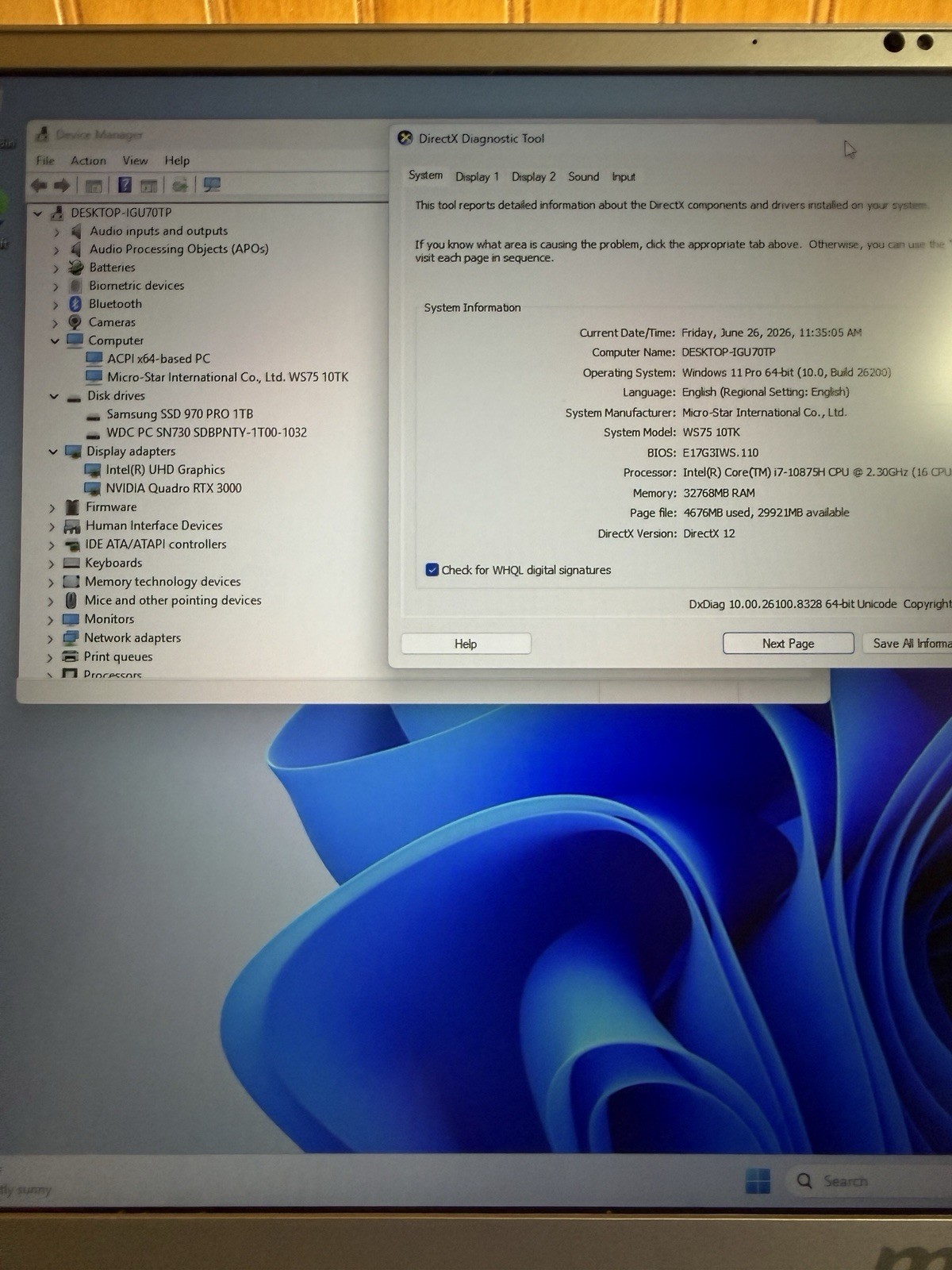The height and width of the screenshot is (1270, 952).
Task: Click the DirectX Diagnostic Tool title icon
Action: pos(405,138)
